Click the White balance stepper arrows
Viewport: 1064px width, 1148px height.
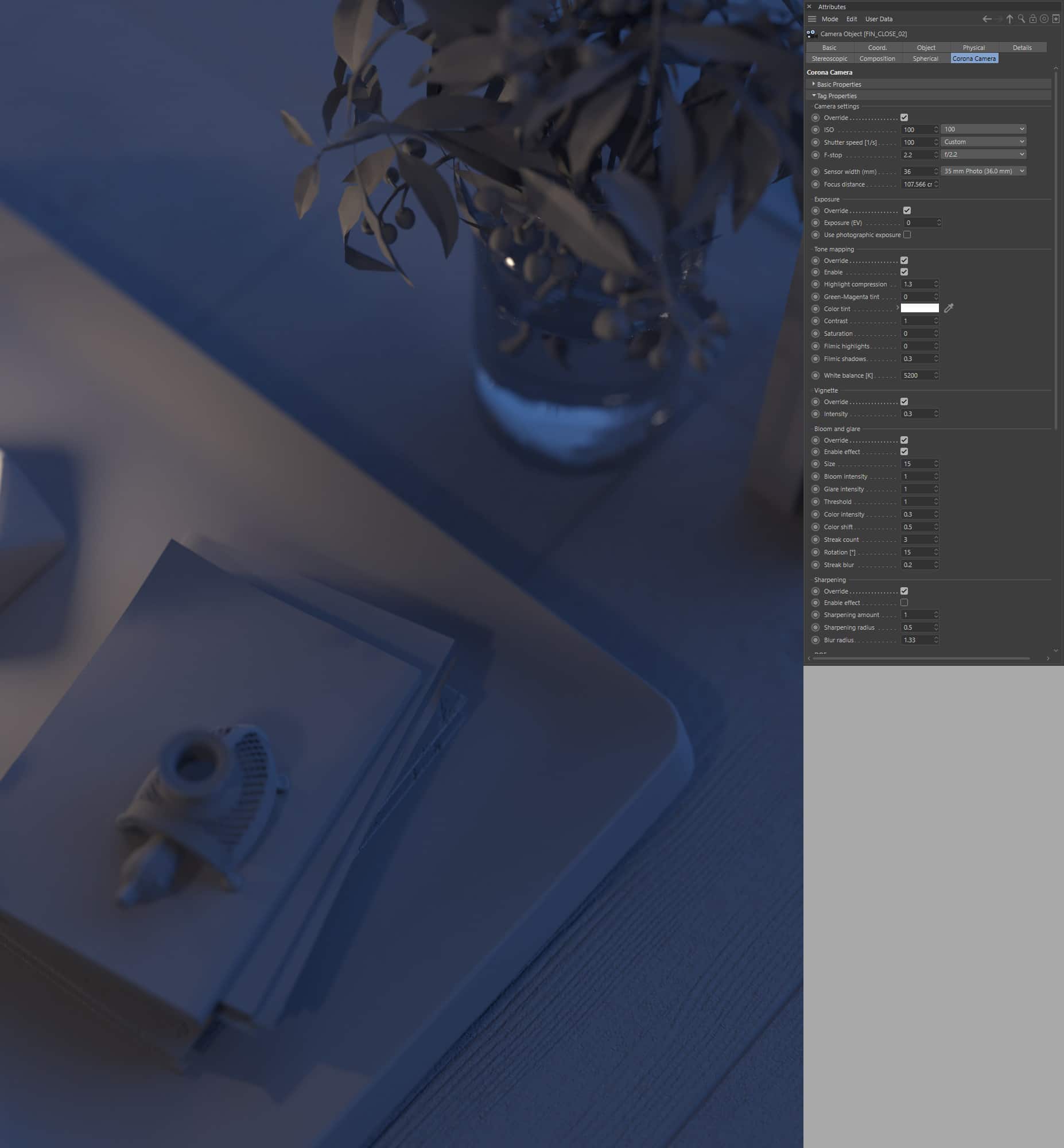(936, 375)
